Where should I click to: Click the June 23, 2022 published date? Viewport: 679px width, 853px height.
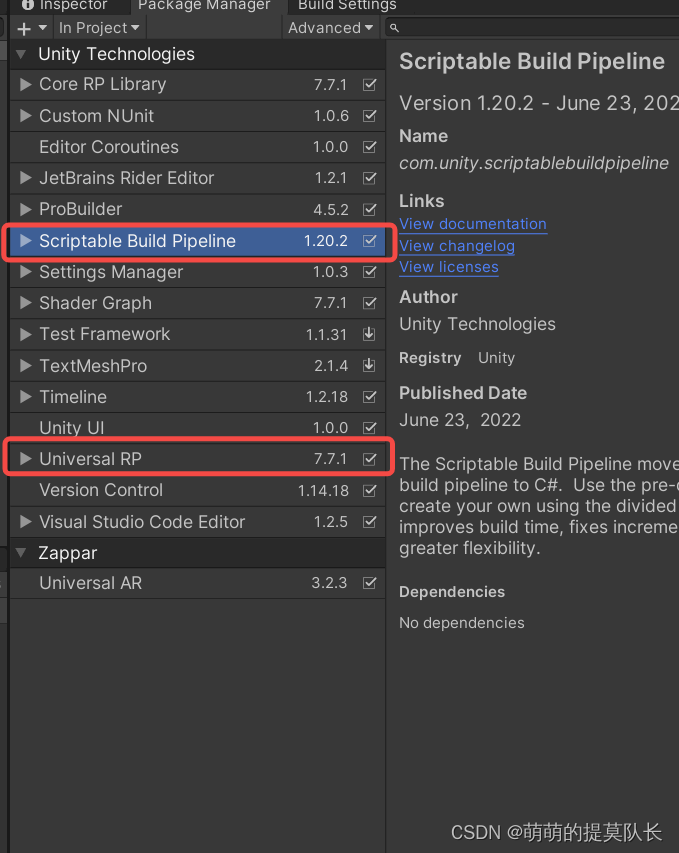pos(460,420)
